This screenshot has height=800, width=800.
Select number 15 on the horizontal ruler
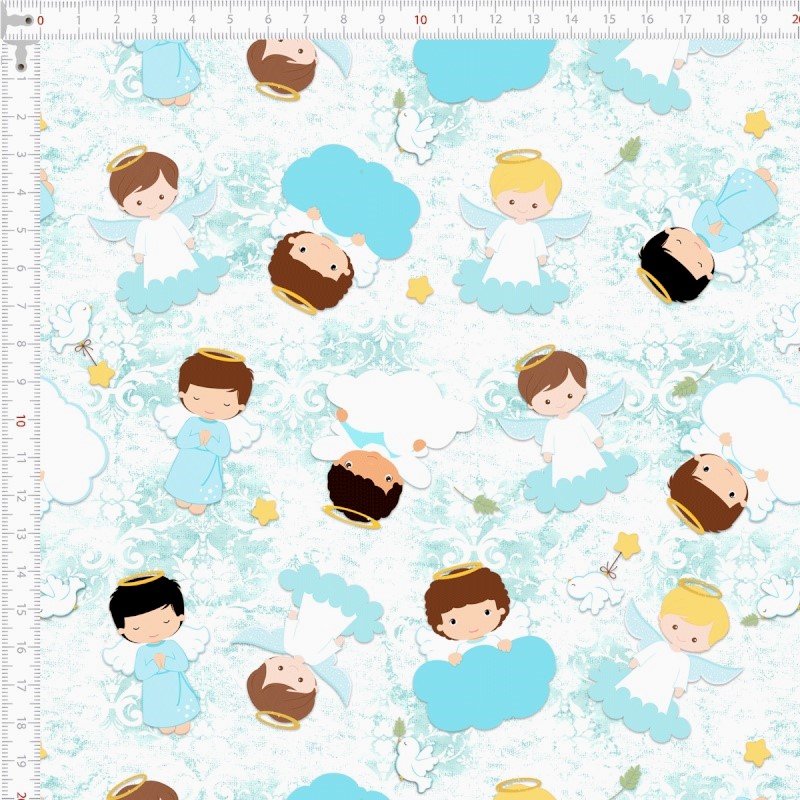[609, 19]
